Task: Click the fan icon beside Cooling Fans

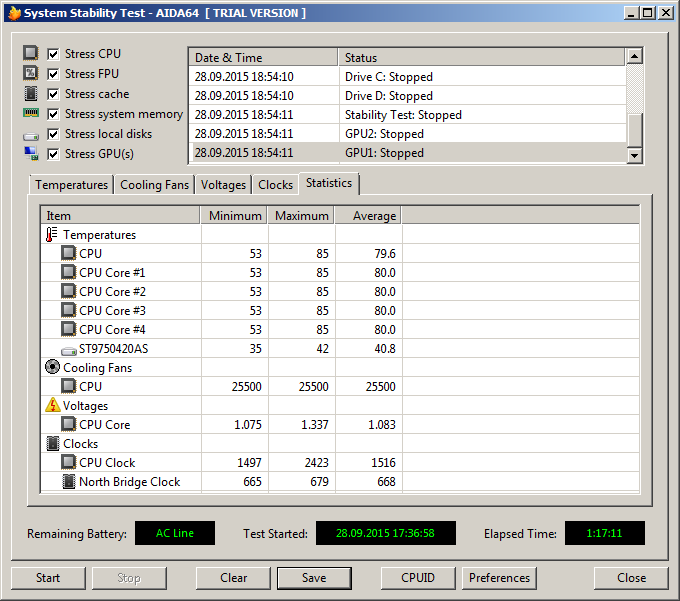Action: 53,368
